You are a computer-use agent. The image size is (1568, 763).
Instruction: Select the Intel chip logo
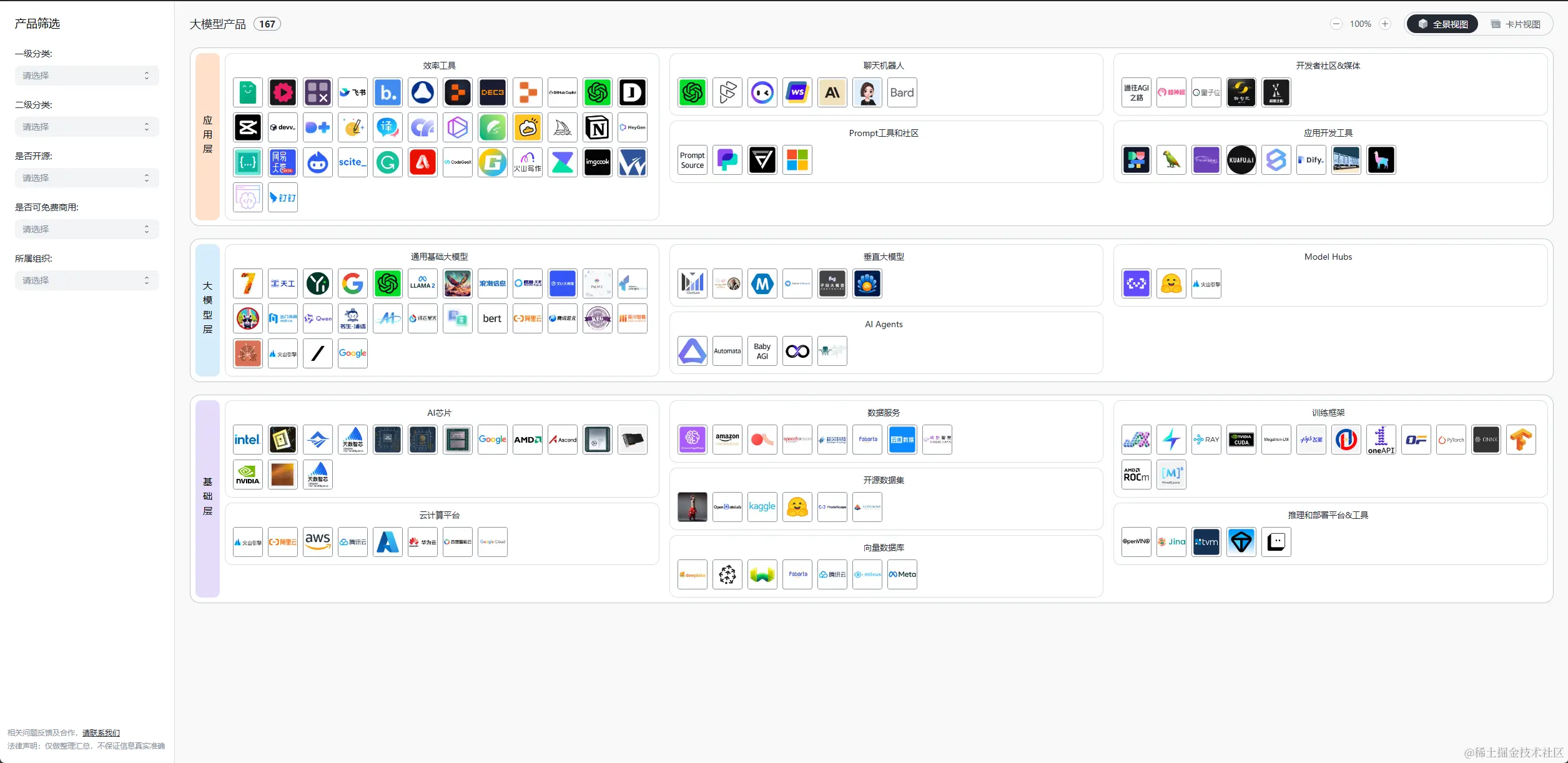[247, 440]
